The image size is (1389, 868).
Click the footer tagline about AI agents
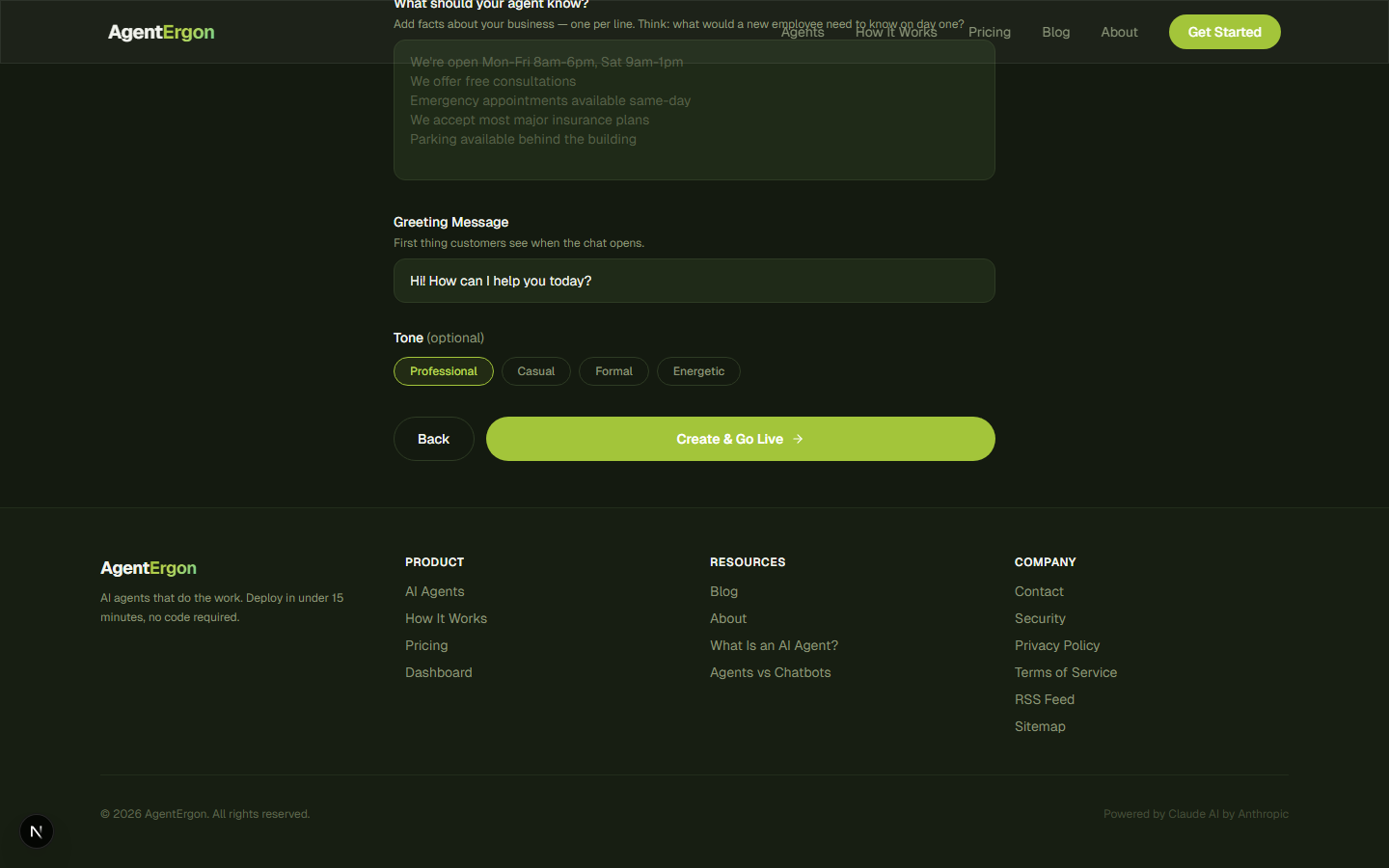pos(222,608)
